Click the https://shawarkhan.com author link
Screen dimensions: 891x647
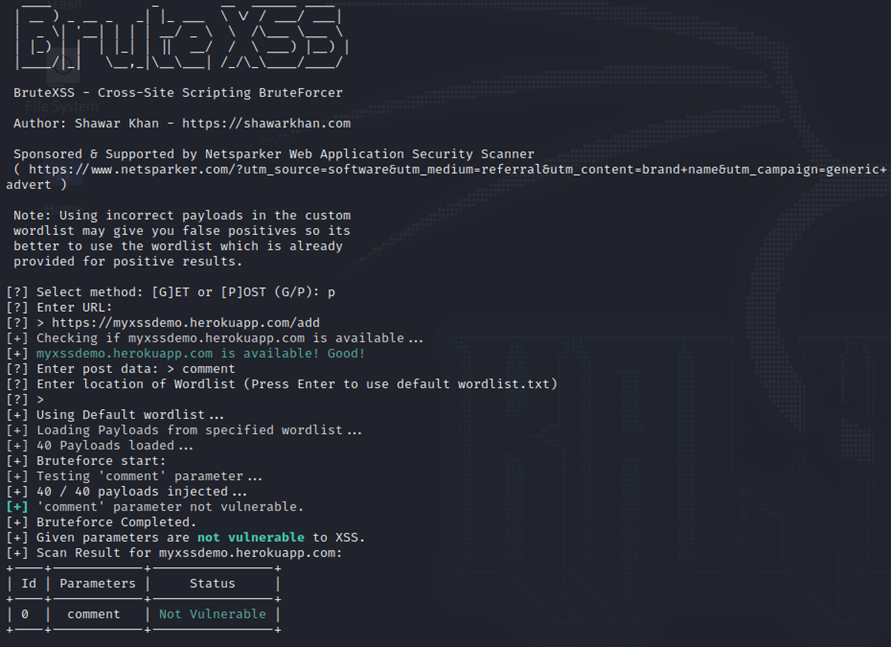266,123
